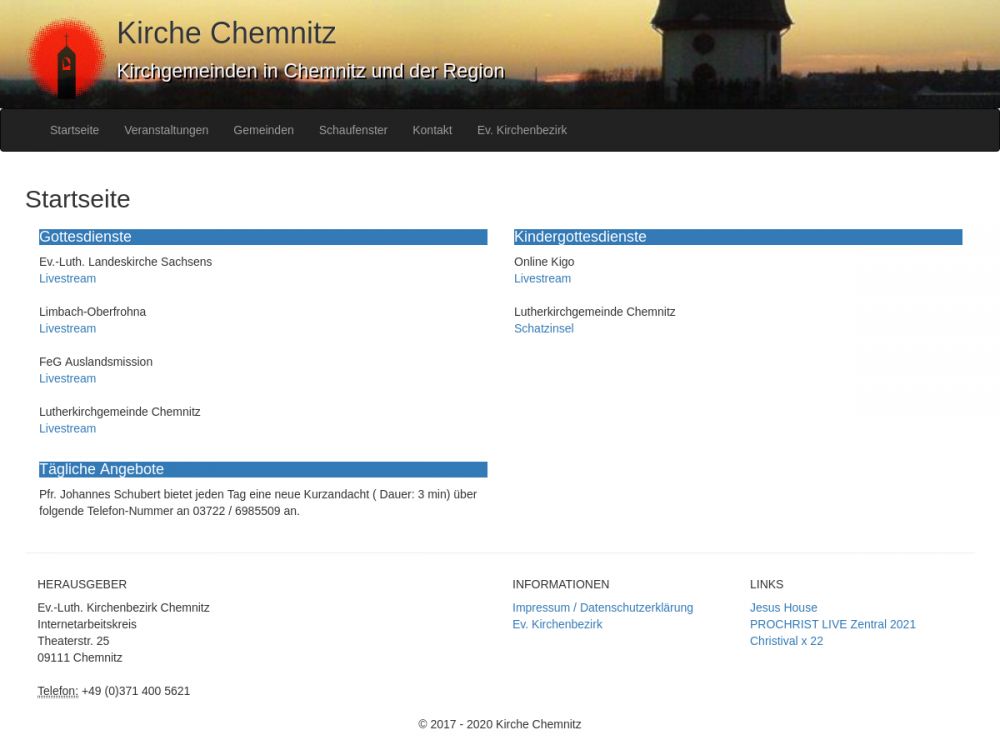Screen dimensions: 1000x750
Task: Follow the Christival x 22 link
Action: [786, 641]
